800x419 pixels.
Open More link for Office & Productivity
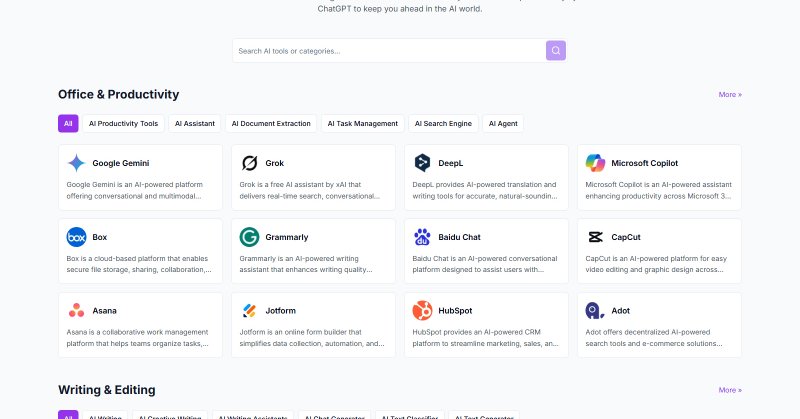tap(730, 94)
